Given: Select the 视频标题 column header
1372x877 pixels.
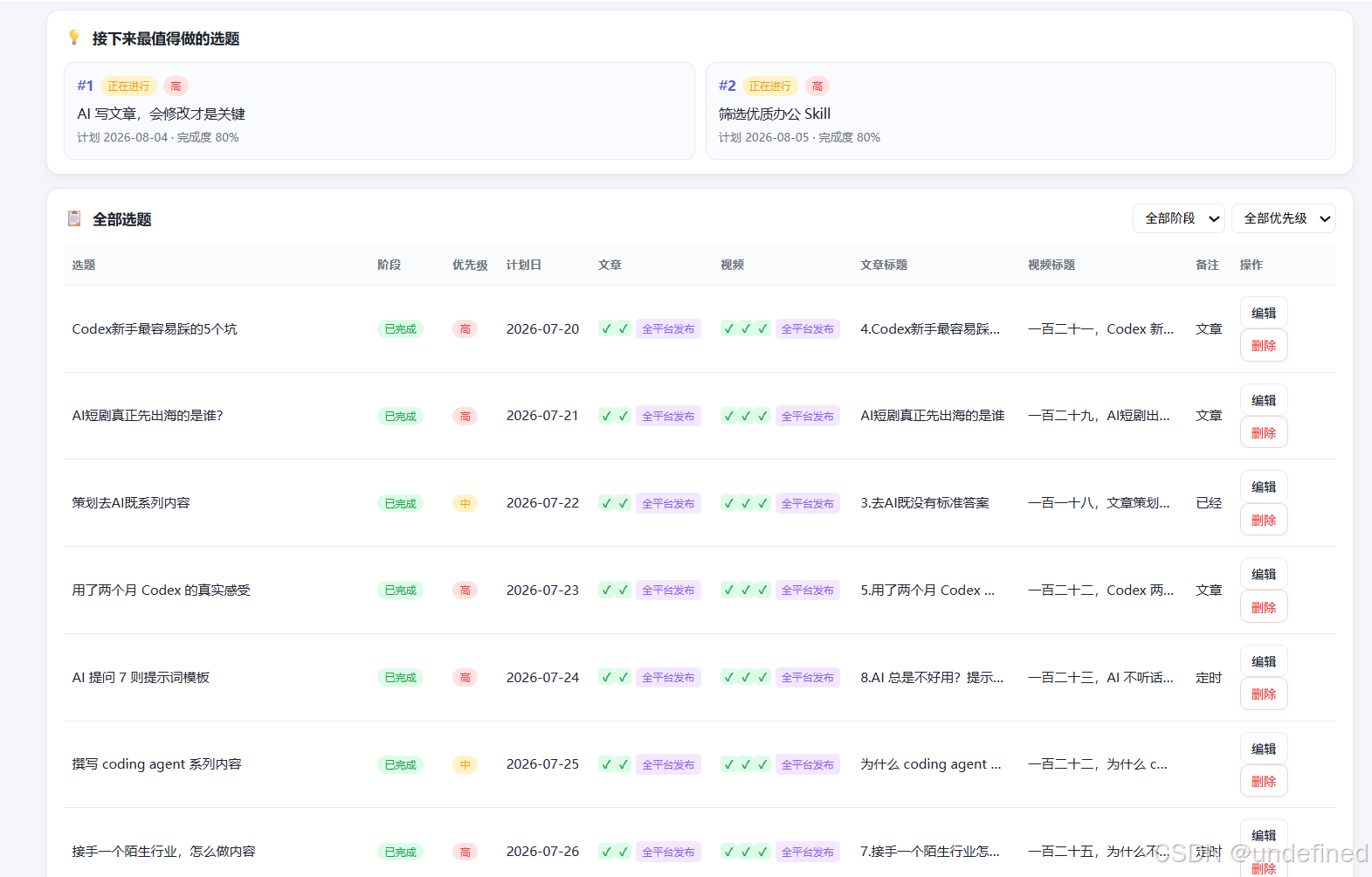Looking at the screenshot, I should click(x=1051, y=265).
